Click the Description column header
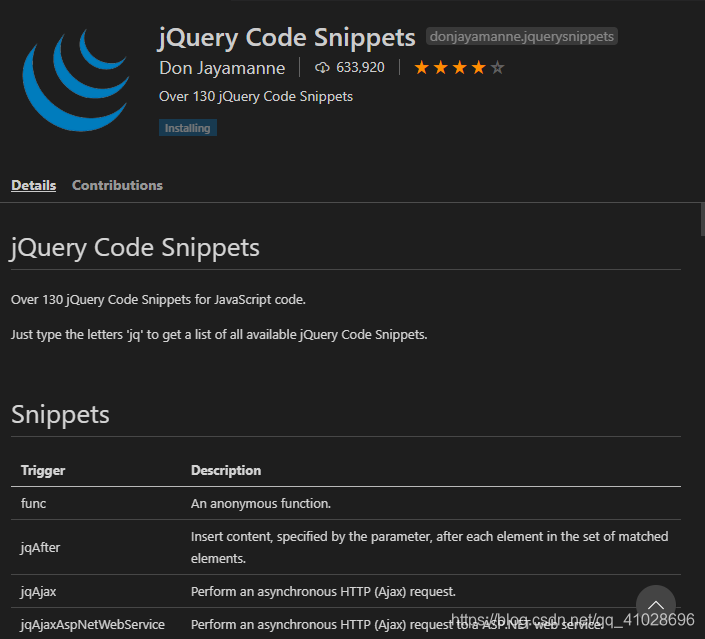This screenshot has height=639, width=705. (x=226, y=470)
